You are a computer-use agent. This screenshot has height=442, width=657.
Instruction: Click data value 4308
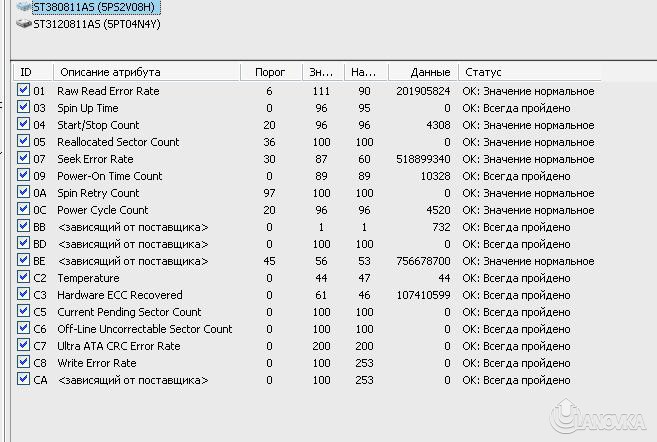(438, 125)
